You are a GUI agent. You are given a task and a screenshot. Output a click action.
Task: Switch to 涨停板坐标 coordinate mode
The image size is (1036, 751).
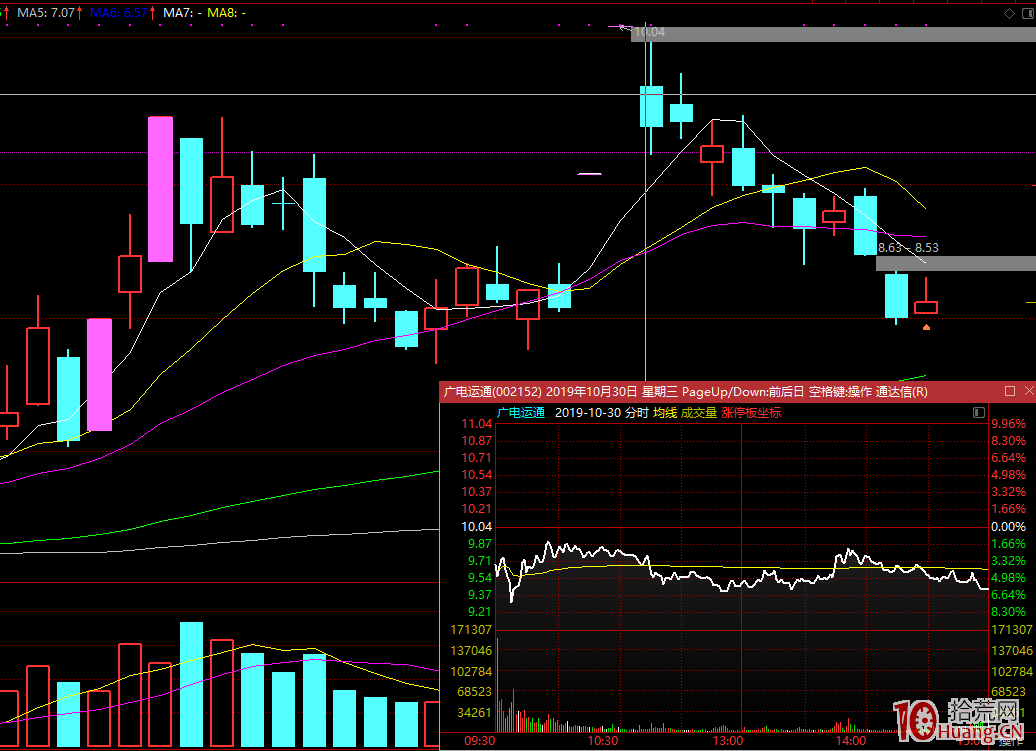tap(751, 412)
